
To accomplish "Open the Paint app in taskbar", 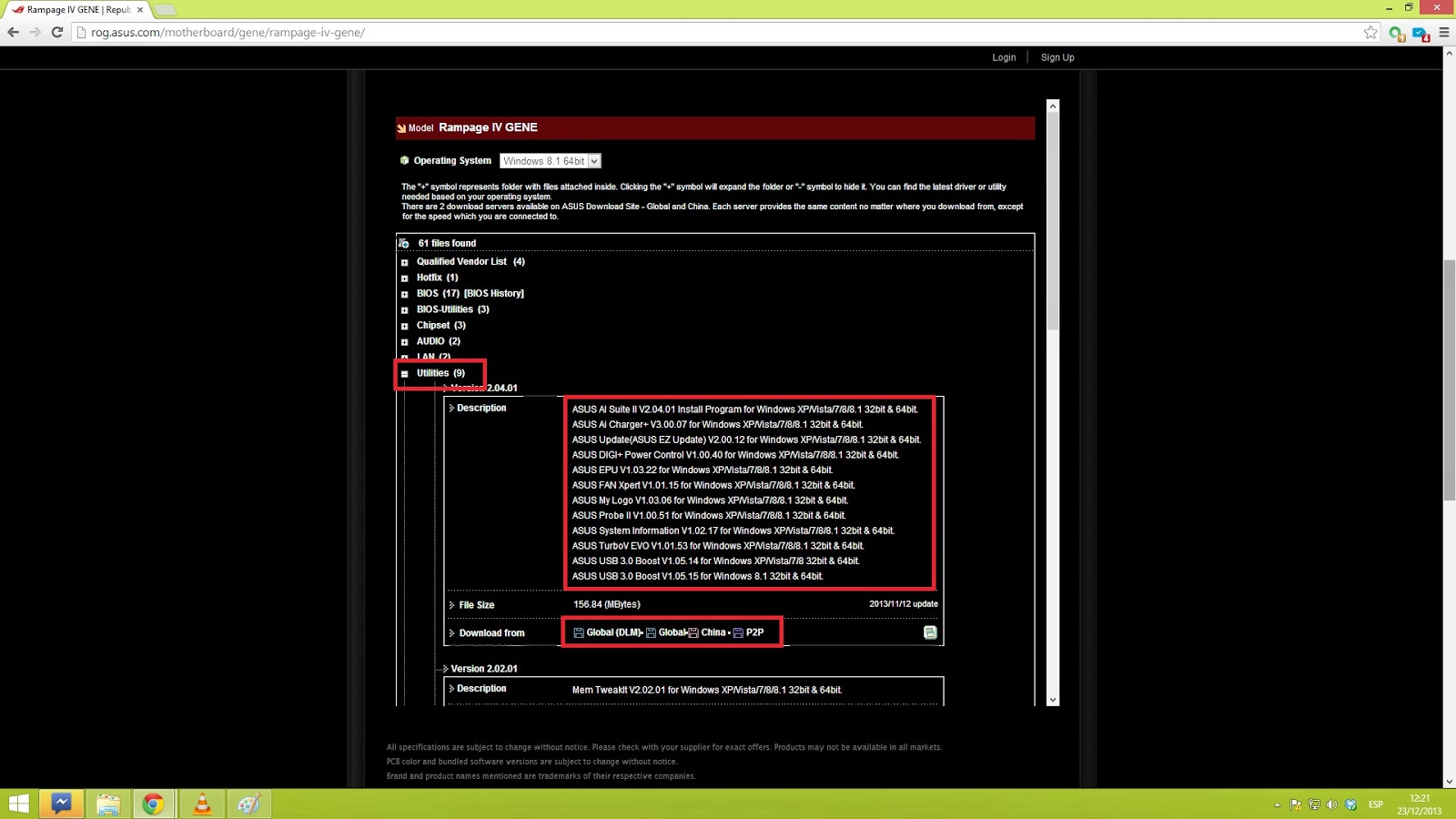I will point(248,804).
